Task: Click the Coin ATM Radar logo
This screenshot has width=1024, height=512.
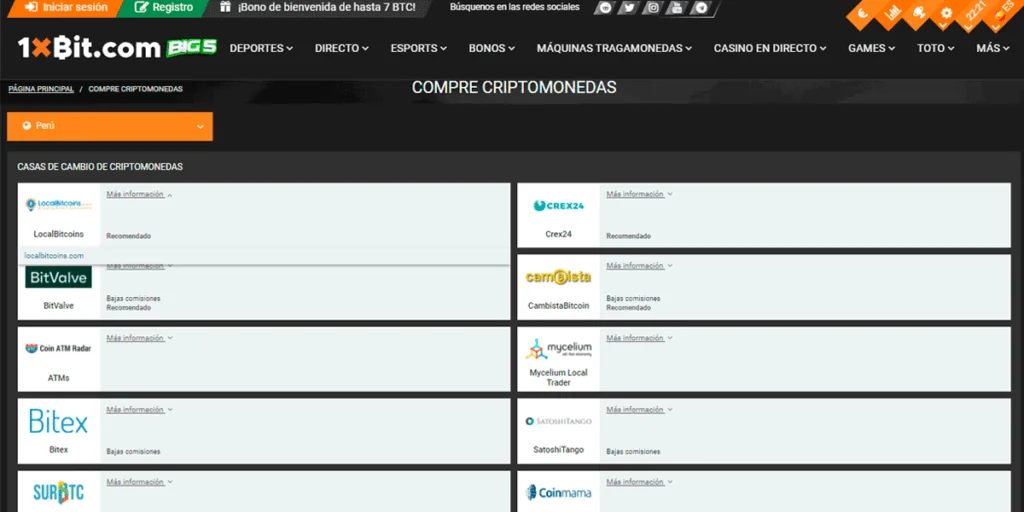Action: click(x=58, y=349)
